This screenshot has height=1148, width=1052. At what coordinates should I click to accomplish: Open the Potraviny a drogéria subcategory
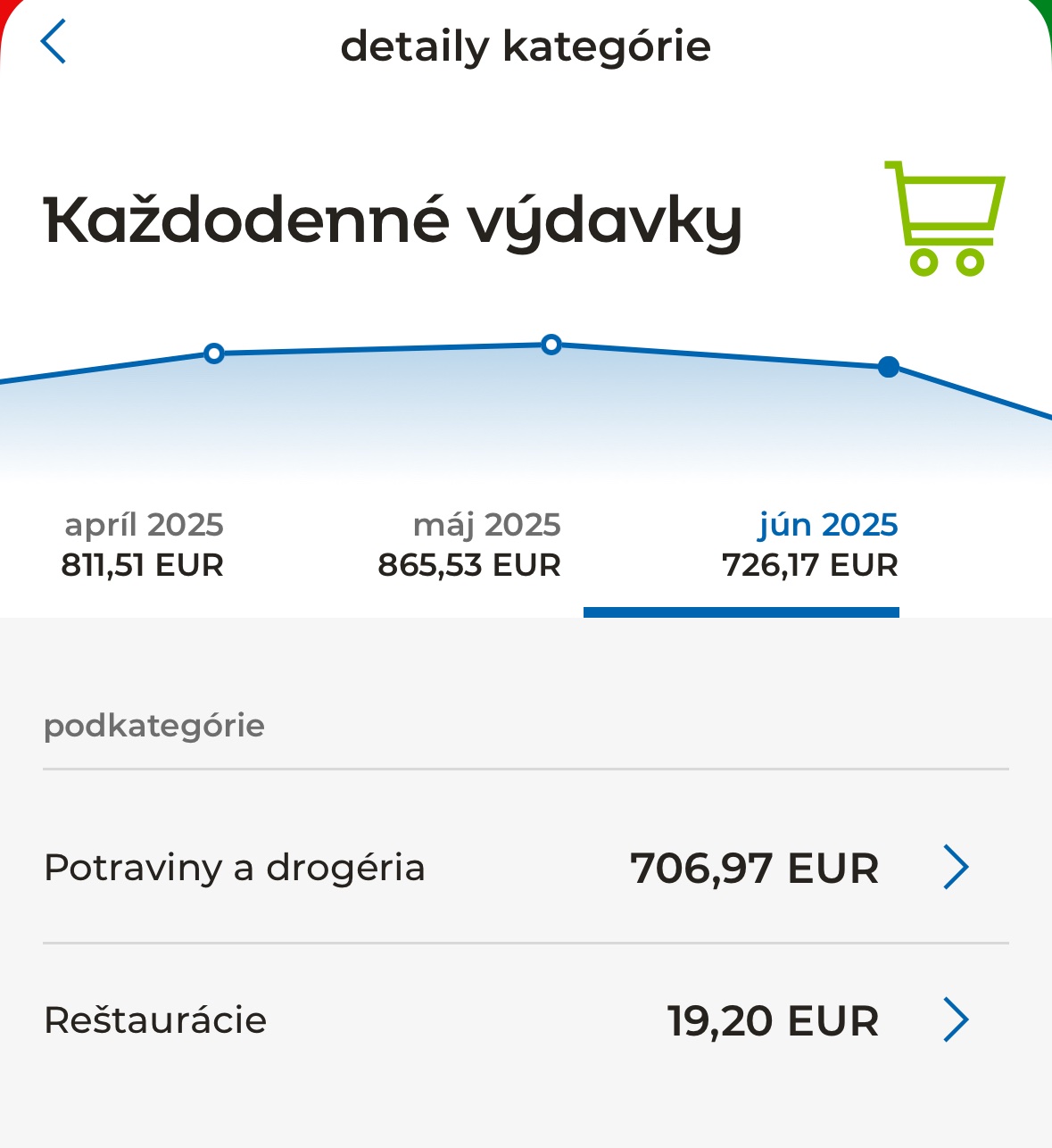click(235, 868)
